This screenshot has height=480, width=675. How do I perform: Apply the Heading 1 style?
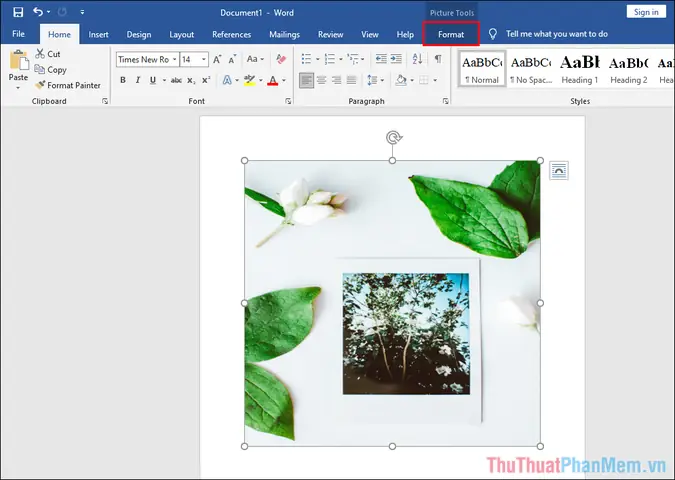click(x=579, y=69)
